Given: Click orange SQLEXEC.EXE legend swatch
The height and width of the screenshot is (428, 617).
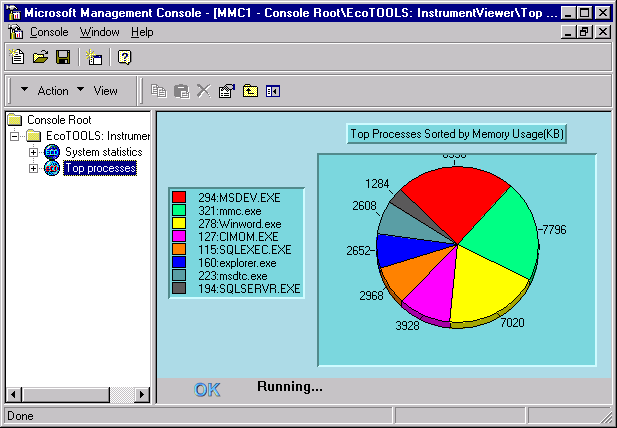Looking at the screenshot, I should coord(179,249).
